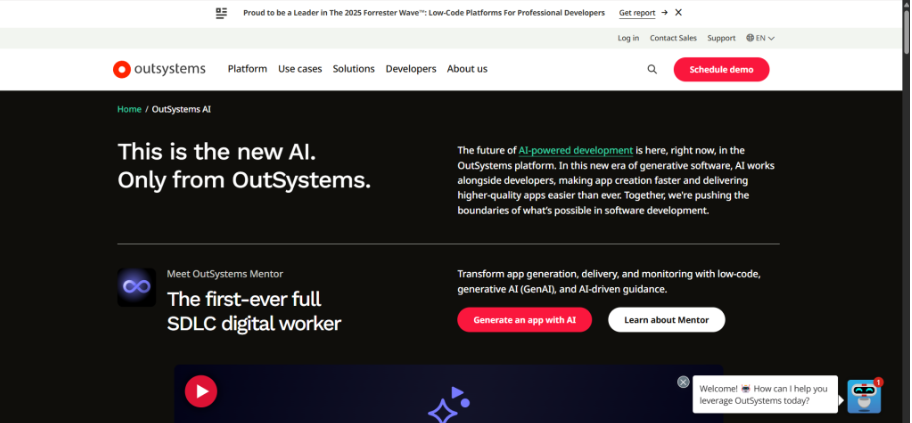Open the Support link
This screenshot has height=423, width=912.
(x=721, y=38)
